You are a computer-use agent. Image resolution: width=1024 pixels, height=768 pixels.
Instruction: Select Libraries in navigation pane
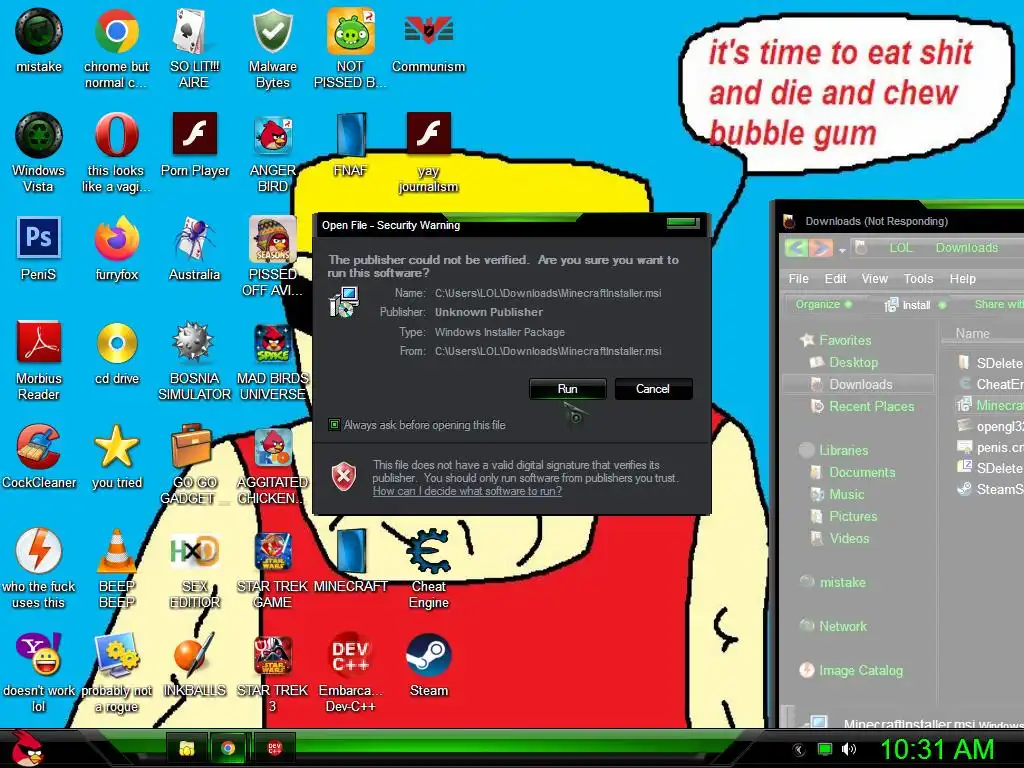point(834,451)
